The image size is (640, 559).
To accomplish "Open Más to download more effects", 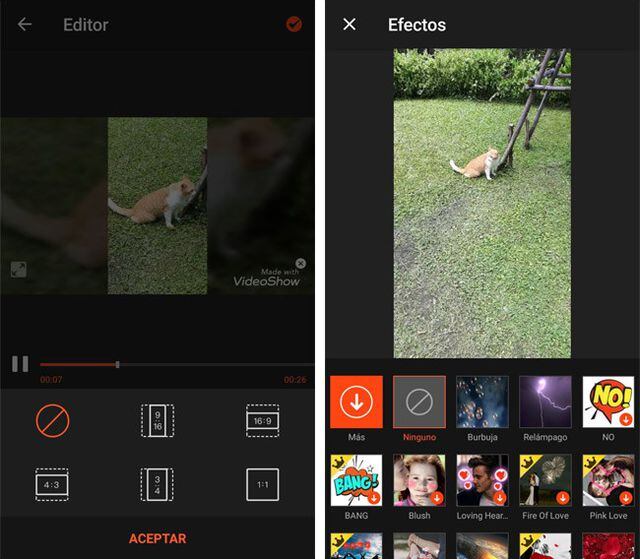I will point(356,402).
